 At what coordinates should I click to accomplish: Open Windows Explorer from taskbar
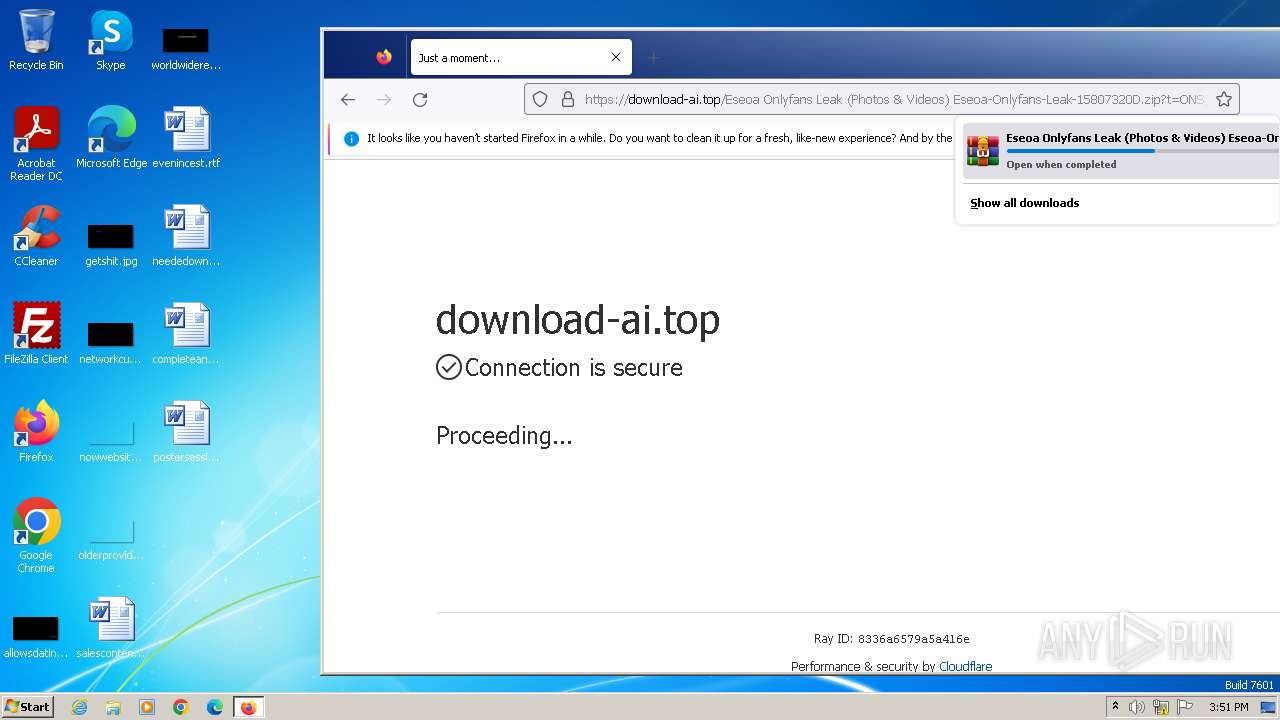(113, 707)
